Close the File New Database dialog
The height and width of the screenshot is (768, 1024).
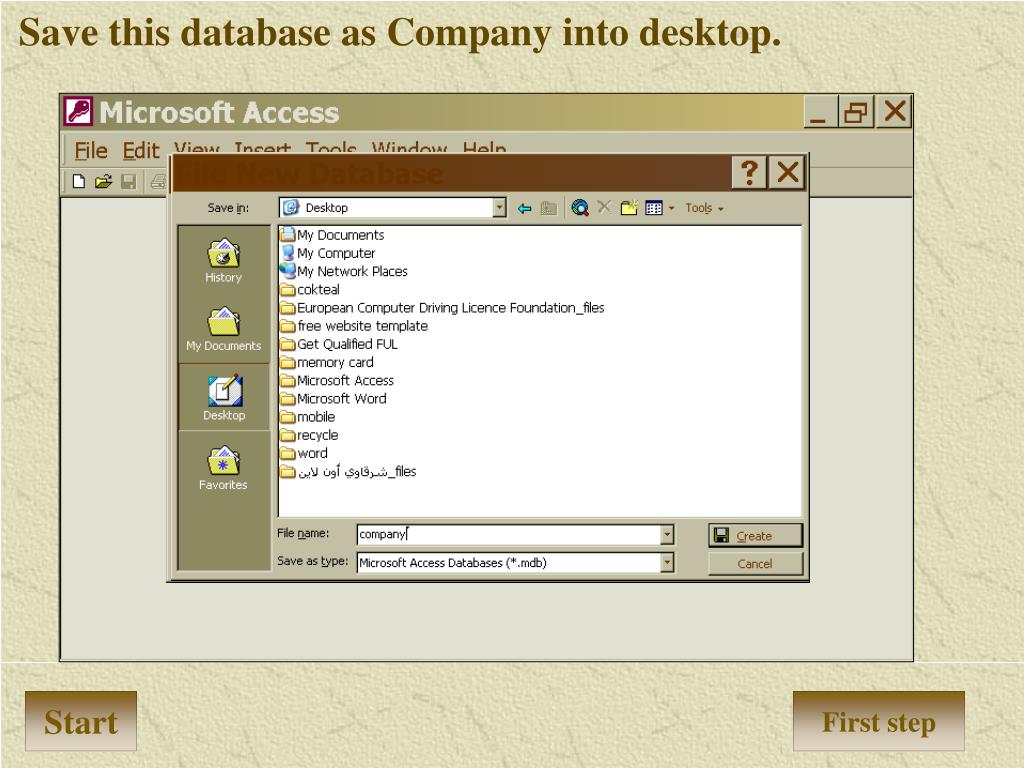coord(788,173)
